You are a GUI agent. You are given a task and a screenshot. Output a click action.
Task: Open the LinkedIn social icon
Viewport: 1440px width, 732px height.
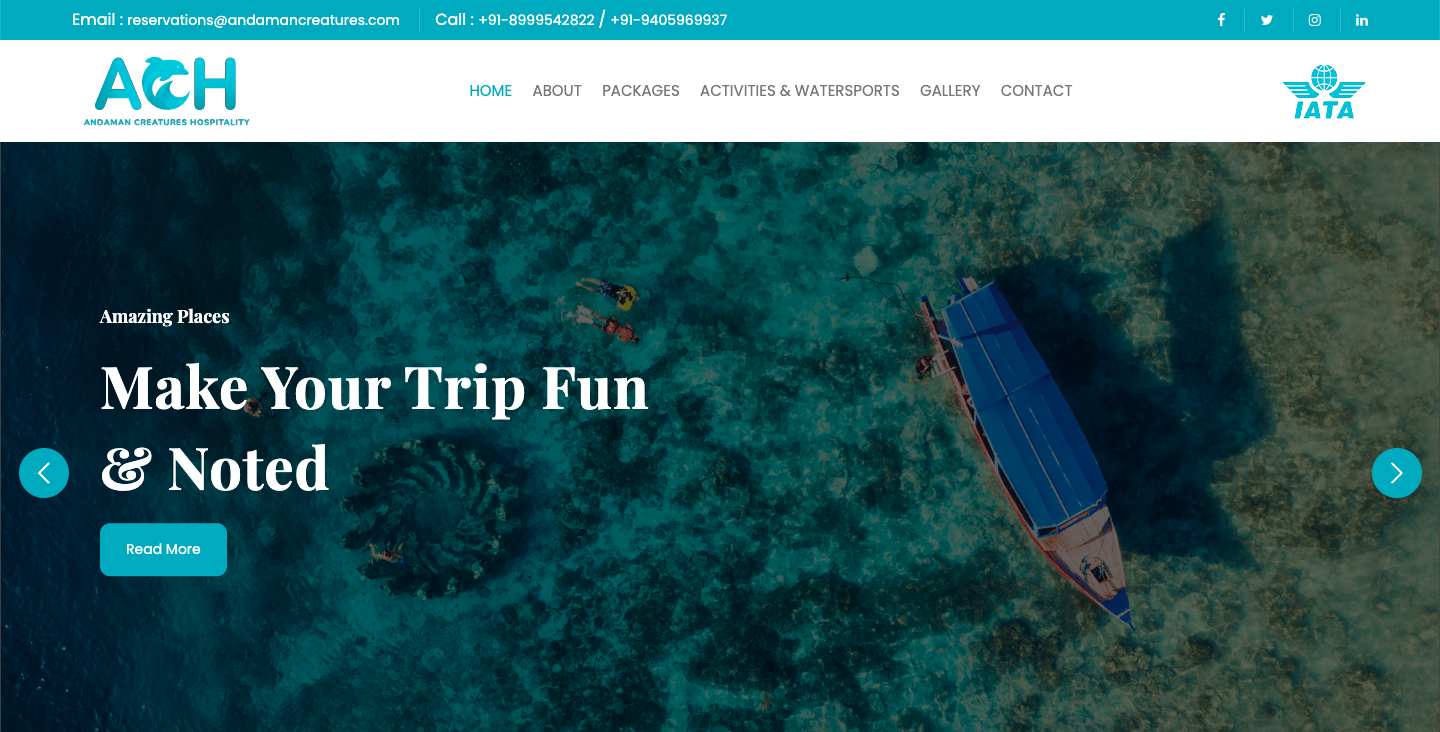coord(1362,20)
